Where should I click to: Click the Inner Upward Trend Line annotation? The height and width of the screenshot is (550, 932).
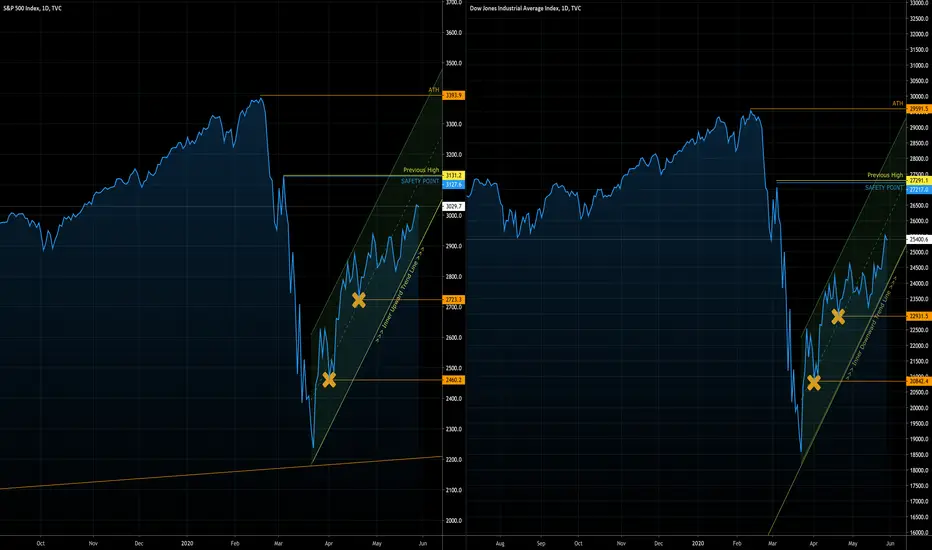tap(400, 295)
